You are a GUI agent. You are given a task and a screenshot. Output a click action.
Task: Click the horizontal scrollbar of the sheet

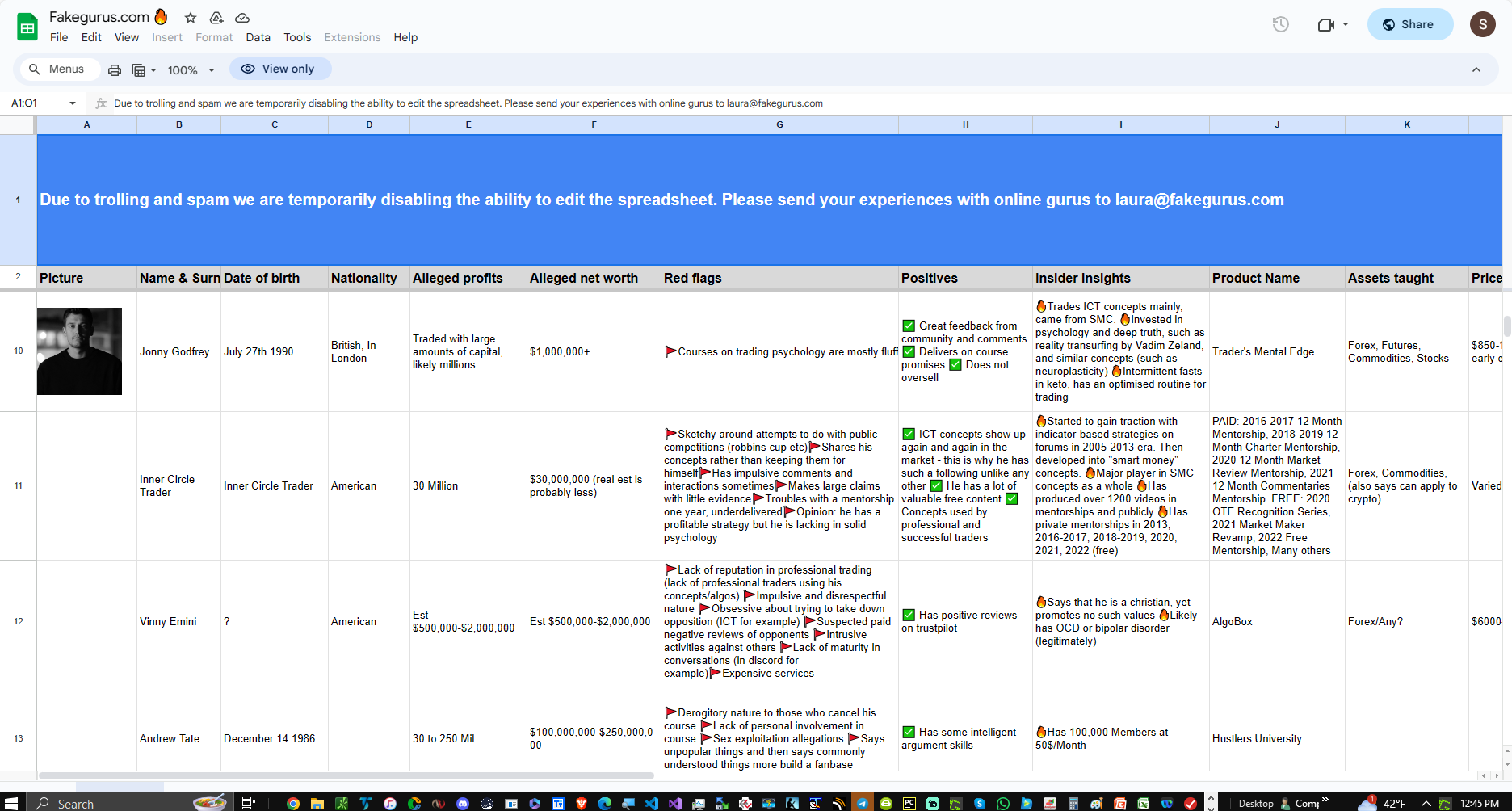pyautogui.click(x=346, y=775)
